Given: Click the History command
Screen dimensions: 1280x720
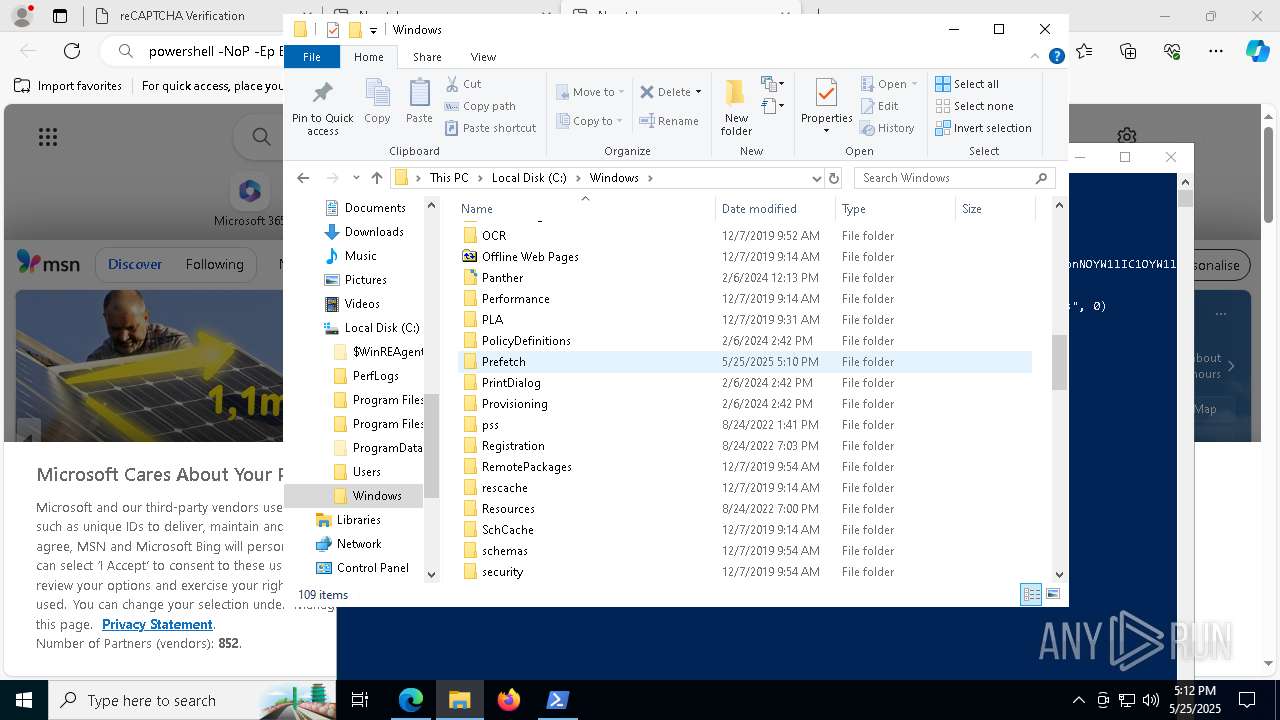Looking at the screenshot, I should [887, 128].
